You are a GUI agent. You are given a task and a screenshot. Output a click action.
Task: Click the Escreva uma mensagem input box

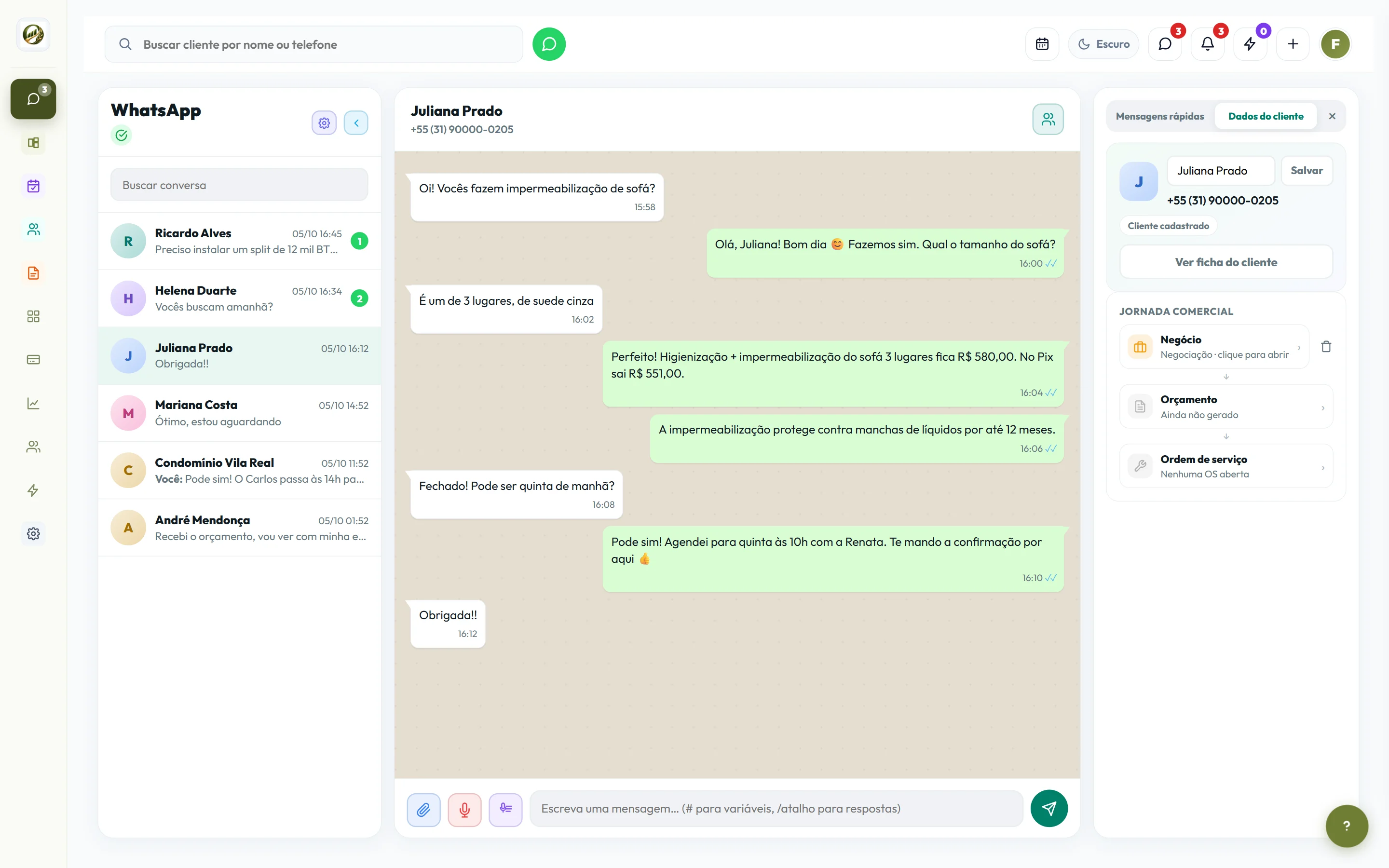pos(776,809)
